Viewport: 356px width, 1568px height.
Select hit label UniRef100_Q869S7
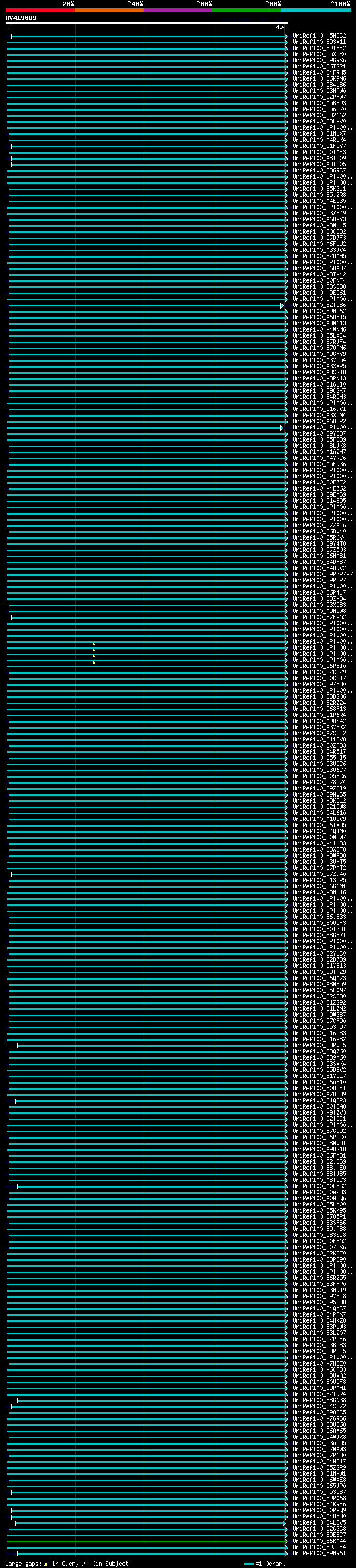coord(319,170)
